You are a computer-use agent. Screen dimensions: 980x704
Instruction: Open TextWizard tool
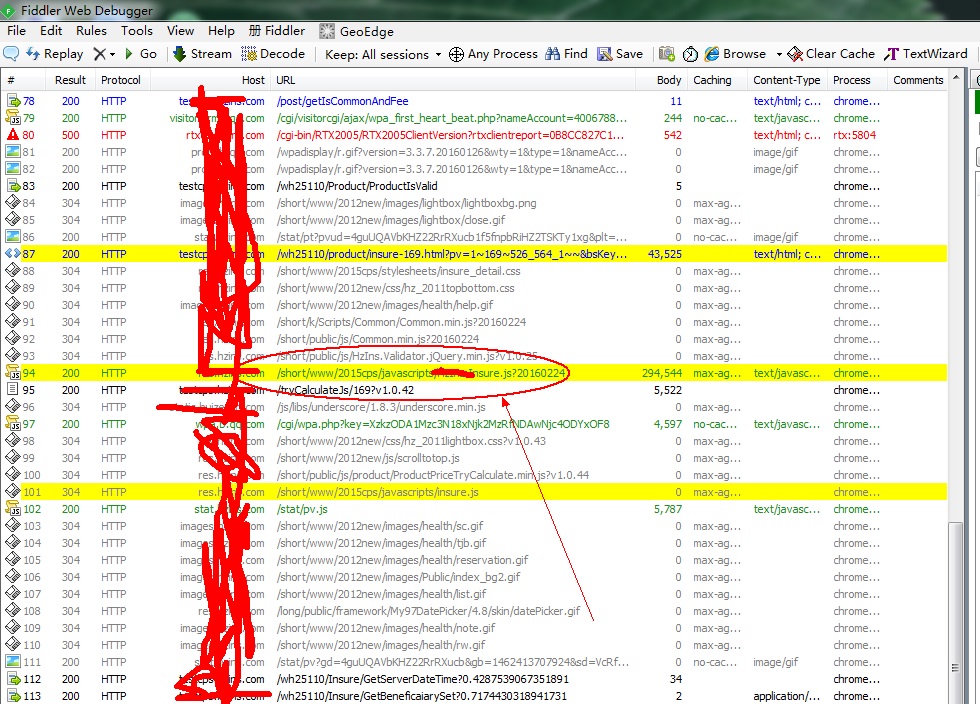926,54
